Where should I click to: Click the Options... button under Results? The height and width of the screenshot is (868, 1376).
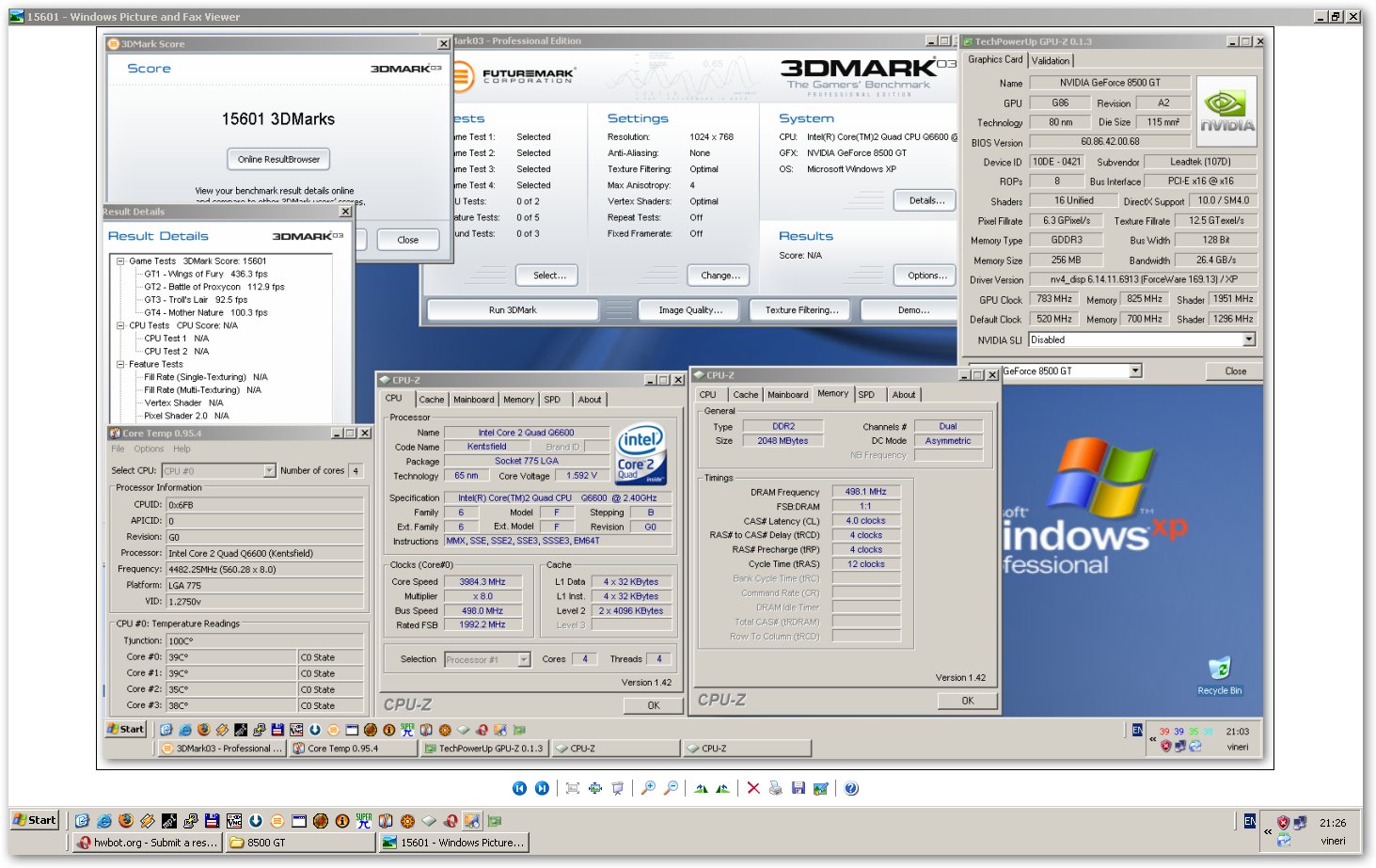pyautogui.click(x=926, y=276)
